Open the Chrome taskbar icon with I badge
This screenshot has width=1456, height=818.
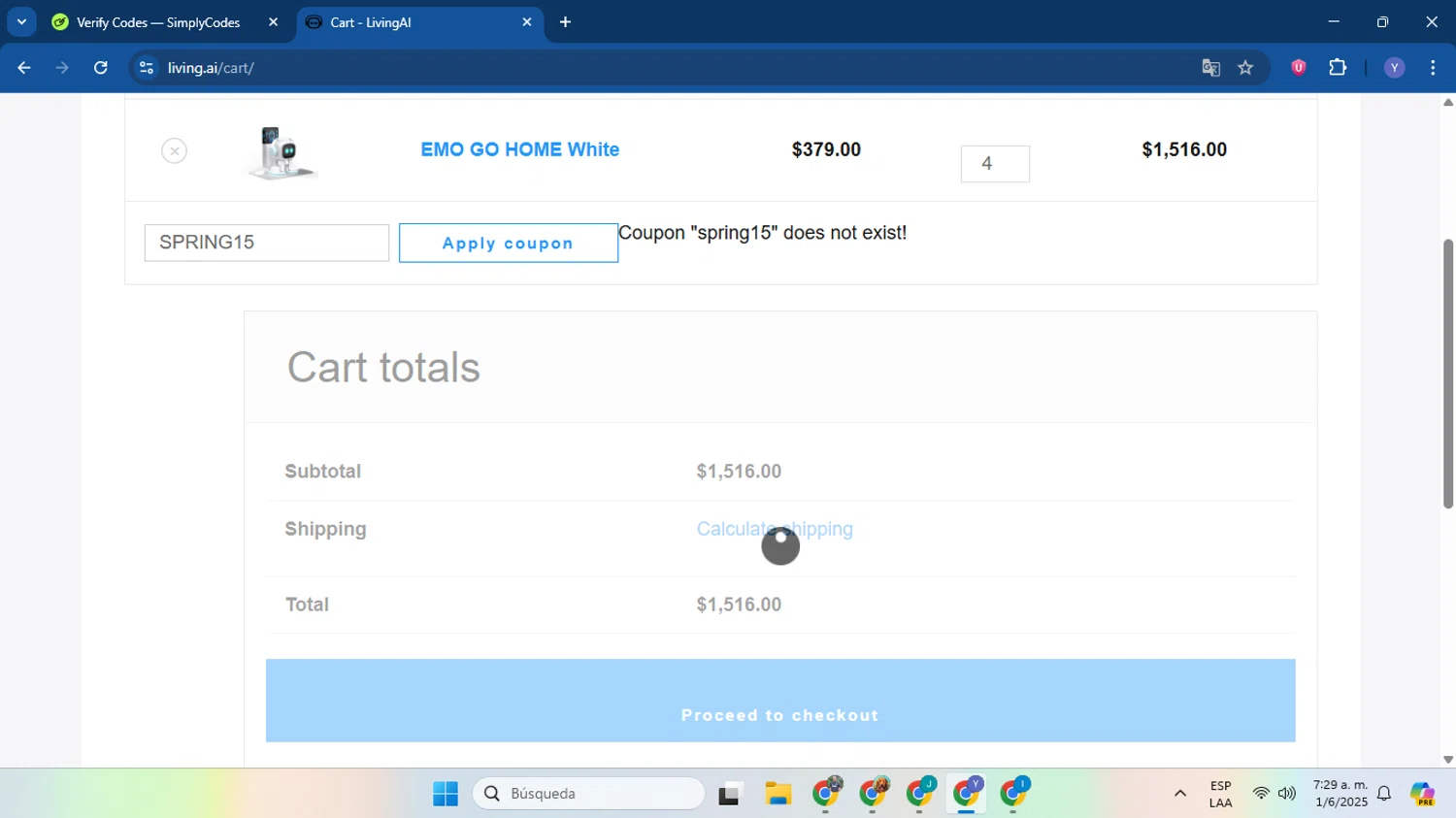1014,794
